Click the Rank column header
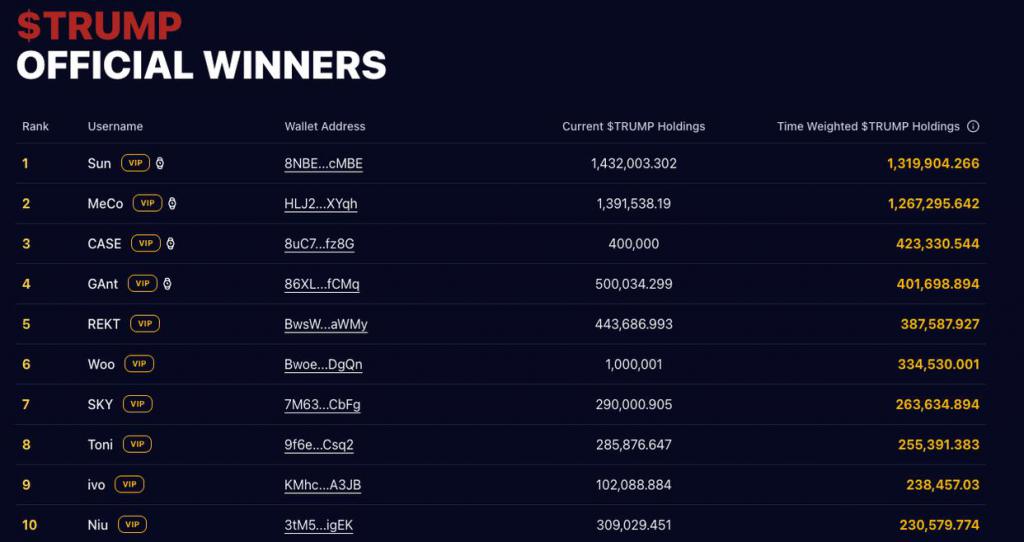This screenshot has height=542, width=1024. point(35,127)
